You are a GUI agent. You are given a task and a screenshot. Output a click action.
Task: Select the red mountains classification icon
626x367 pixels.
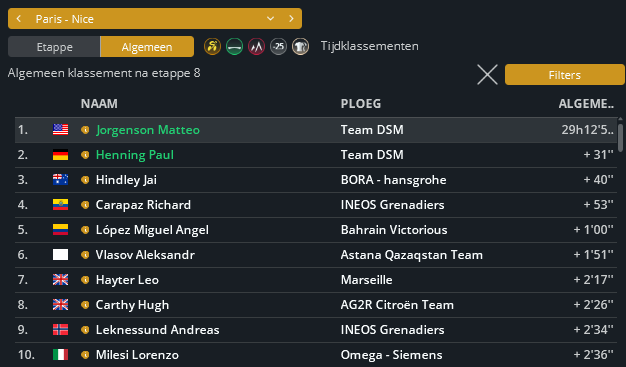click(x=256, y=47)
